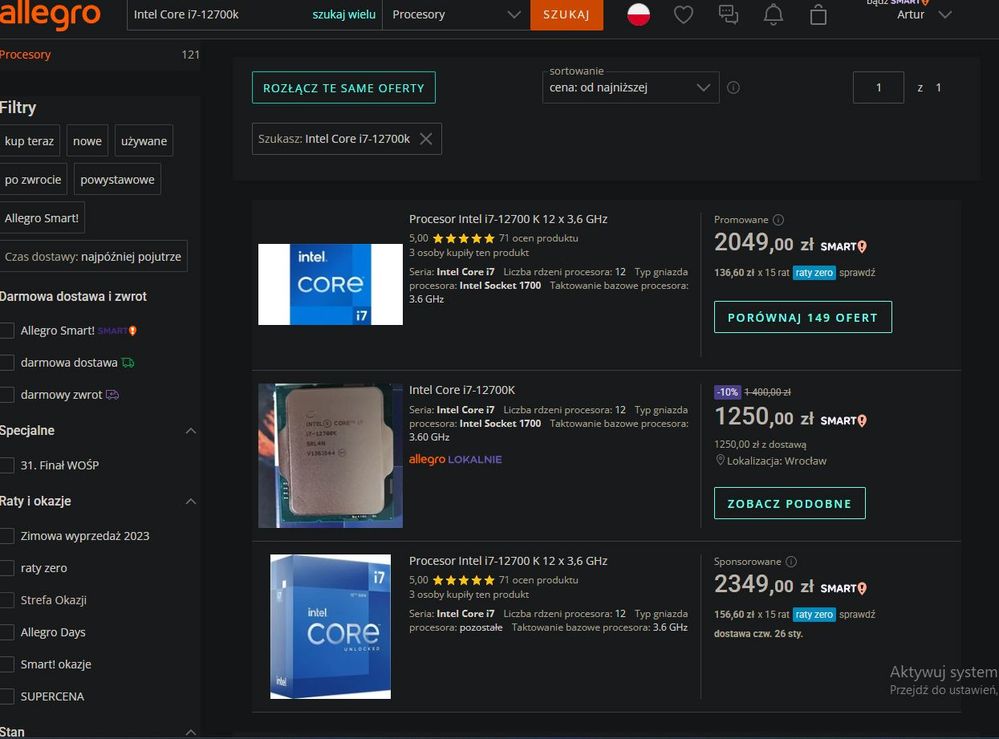This screenshot has height=739, width=999.
Task: Open the Procesory category dropdown
Action: pos(456,15)
